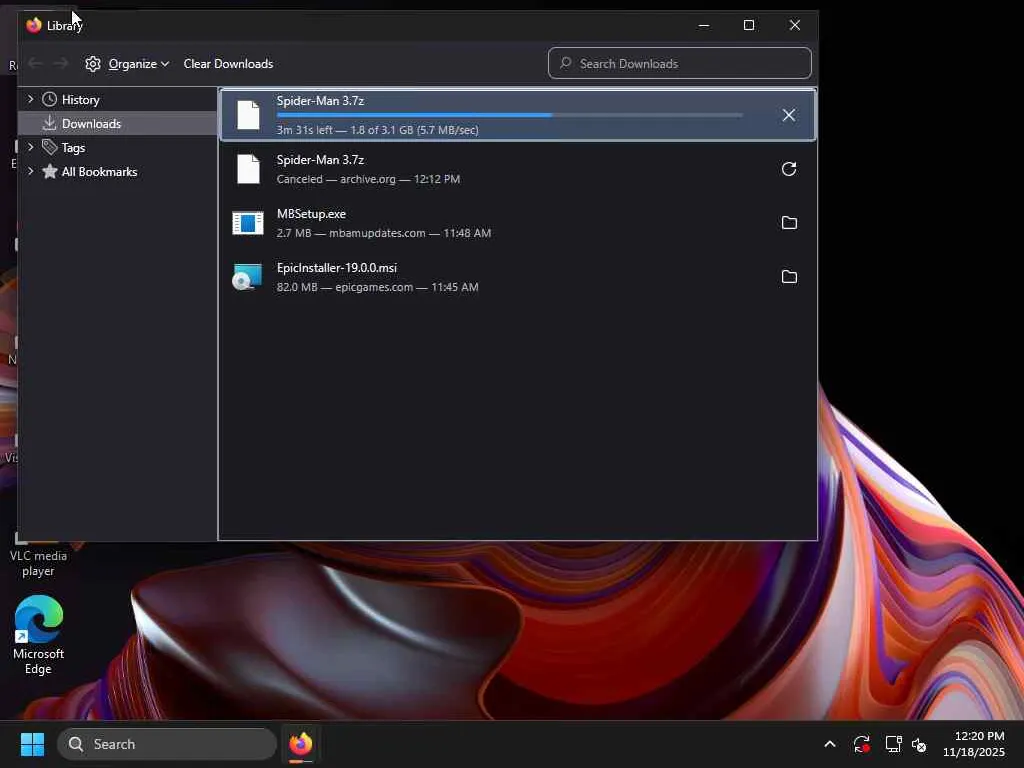Open containing folder for MBSetup.exe

pyautogui.click(x=789, y=223)
